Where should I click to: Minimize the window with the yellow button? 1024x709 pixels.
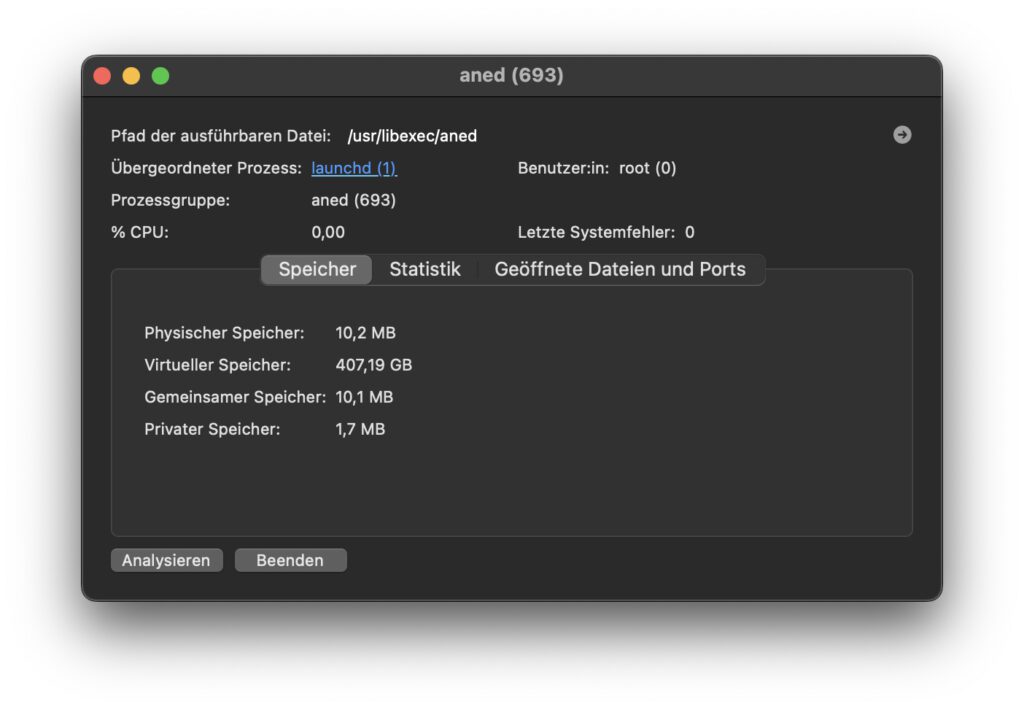tap(131, 76)
